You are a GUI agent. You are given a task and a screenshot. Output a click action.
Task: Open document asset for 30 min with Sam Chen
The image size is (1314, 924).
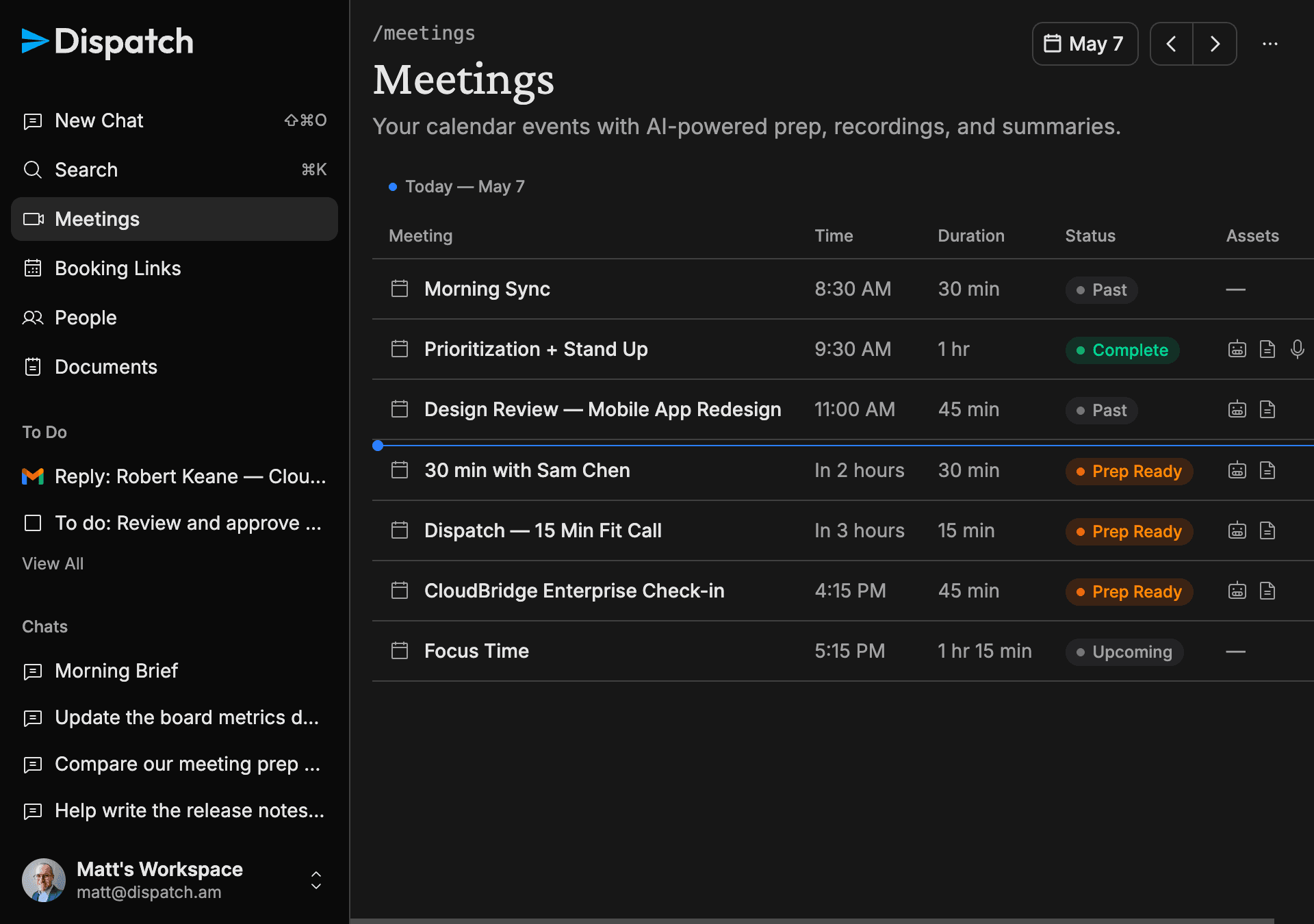(x=1267, y=471)
